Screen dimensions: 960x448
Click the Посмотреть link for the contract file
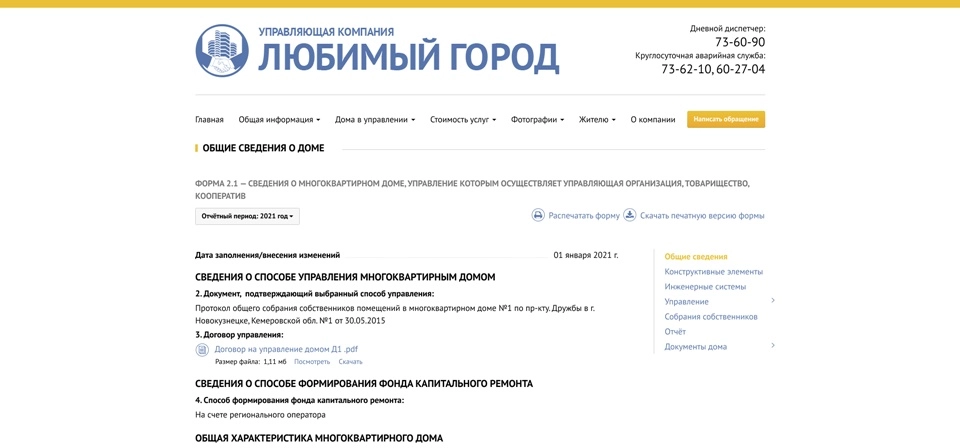(x=312, y=362)
